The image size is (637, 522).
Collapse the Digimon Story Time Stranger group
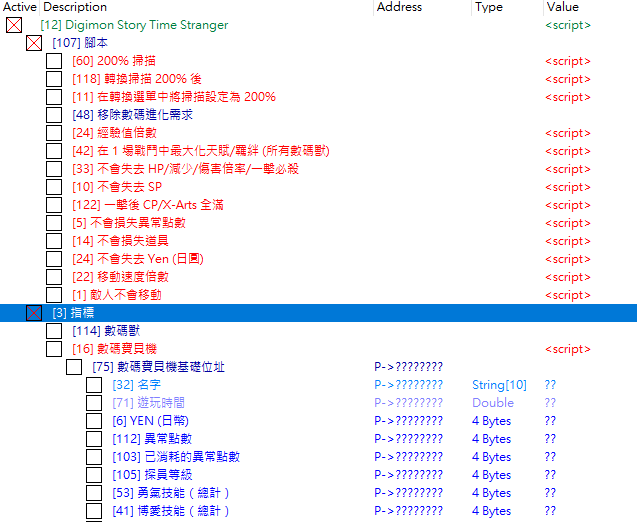[x=14, y=25]
